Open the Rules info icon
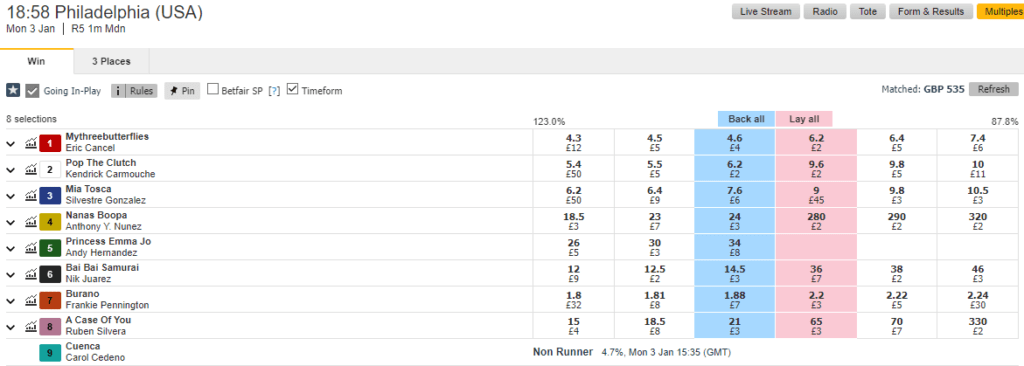Screen dimensions: 1024x366 click(x=118, y=91)
